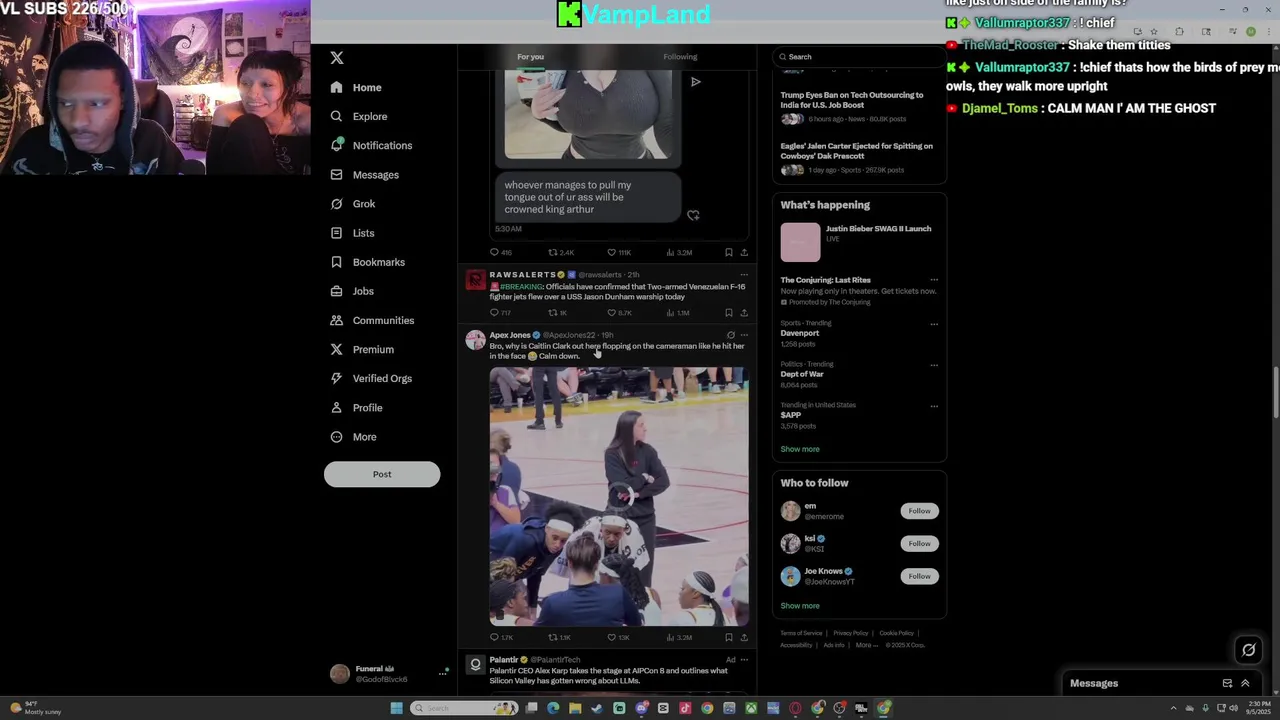Click the X search field
The width and height of the screenshot is (1280, 720).
point(858,57)
